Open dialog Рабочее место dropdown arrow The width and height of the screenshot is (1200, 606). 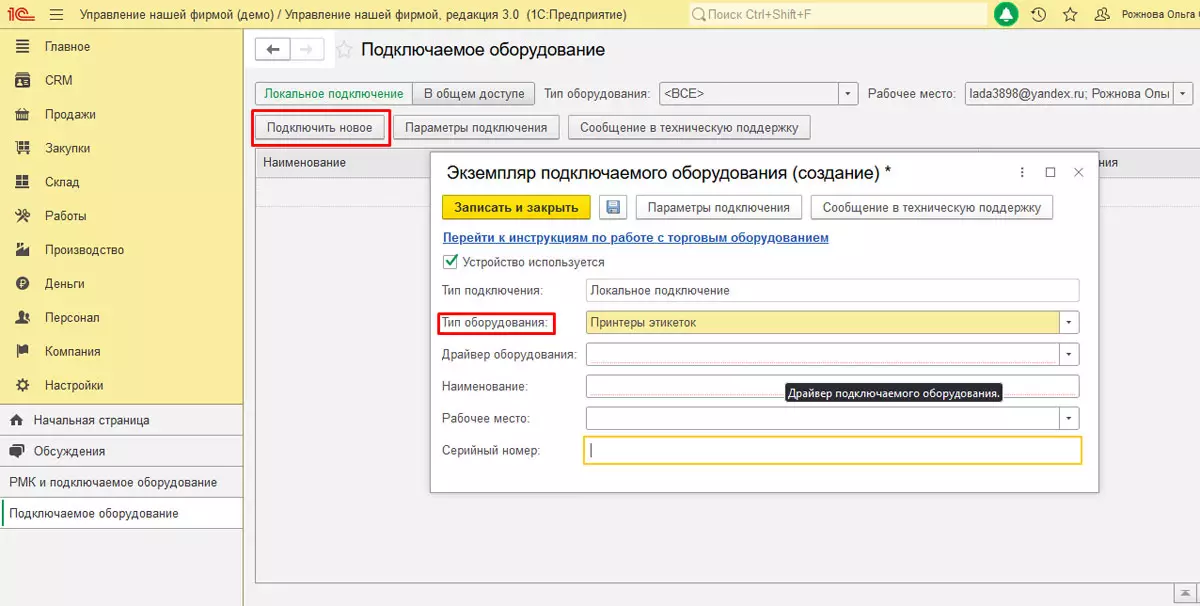pos(1070,418)
